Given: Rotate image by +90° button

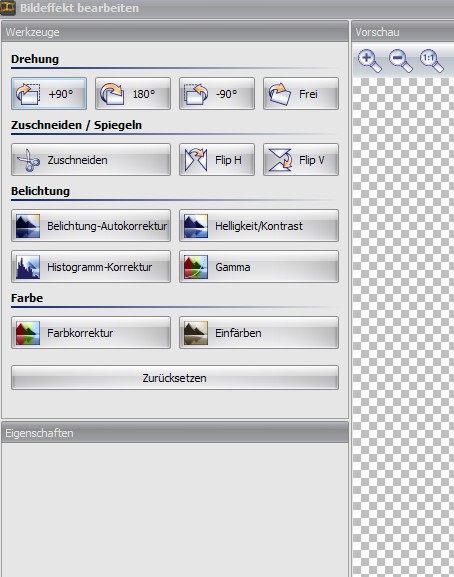Looking at the screenshot, I should 49,93.
